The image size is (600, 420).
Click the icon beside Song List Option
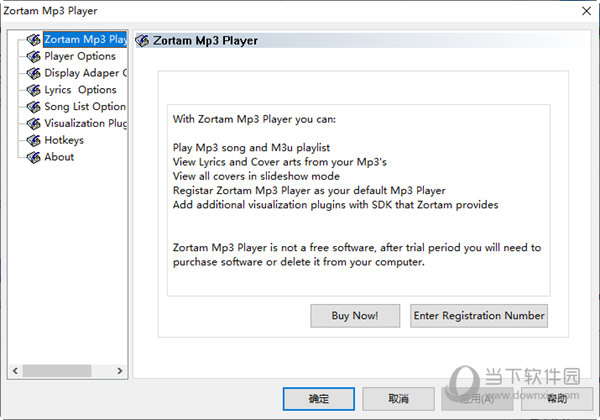(x=34, y=107)
